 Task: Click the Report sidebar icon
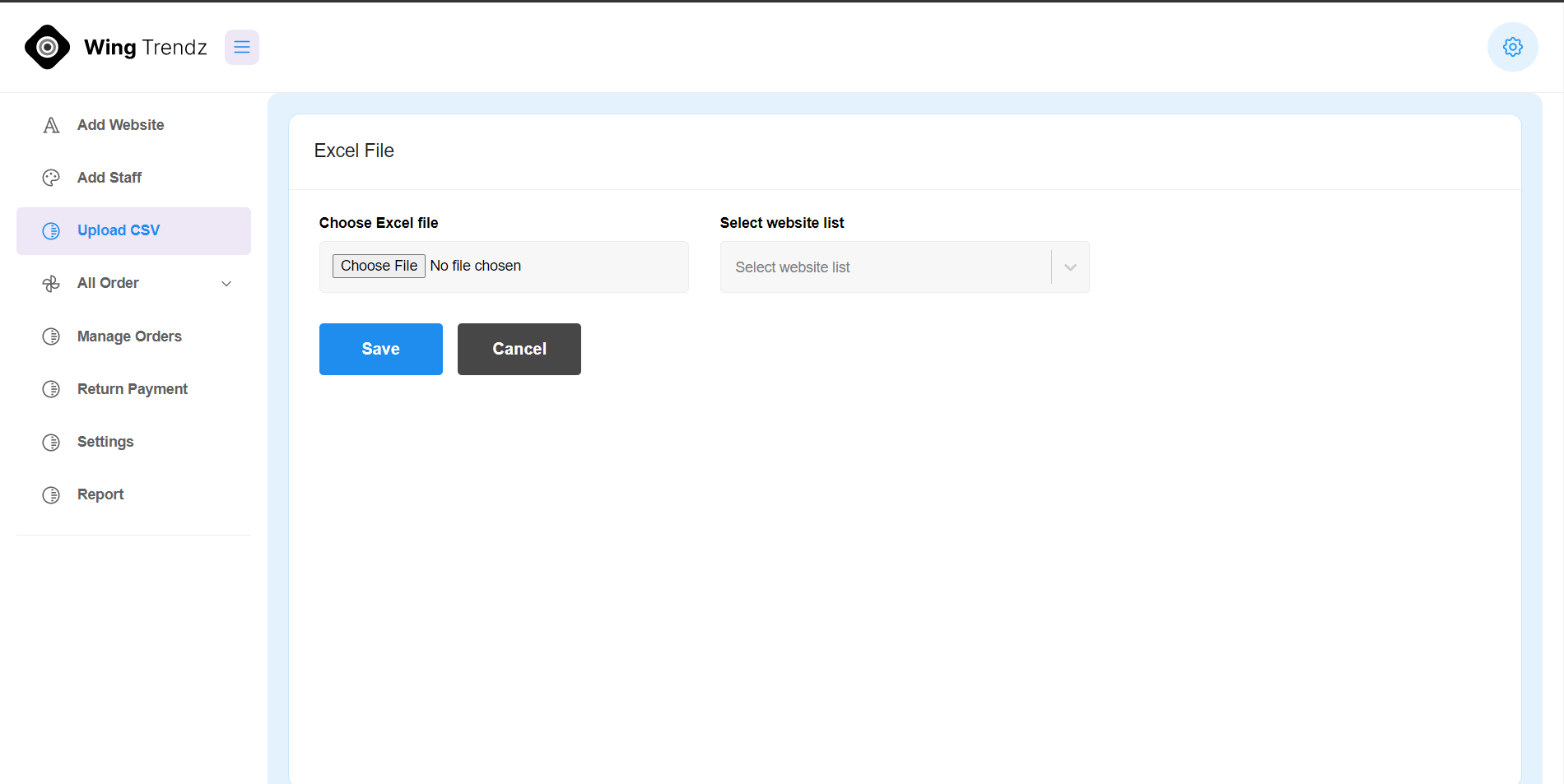[x=51, y=495]
